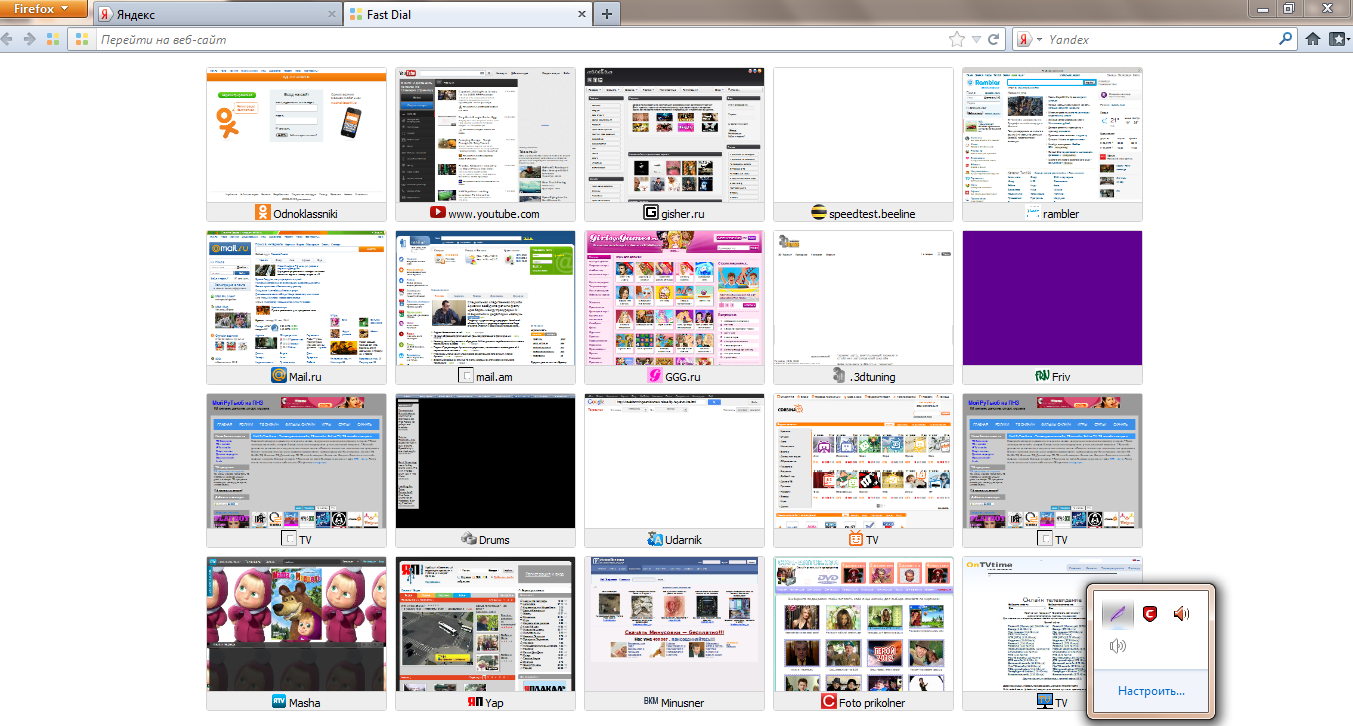
Task: Open the address bar history dropdown arrow
Action: click(977, 40)
